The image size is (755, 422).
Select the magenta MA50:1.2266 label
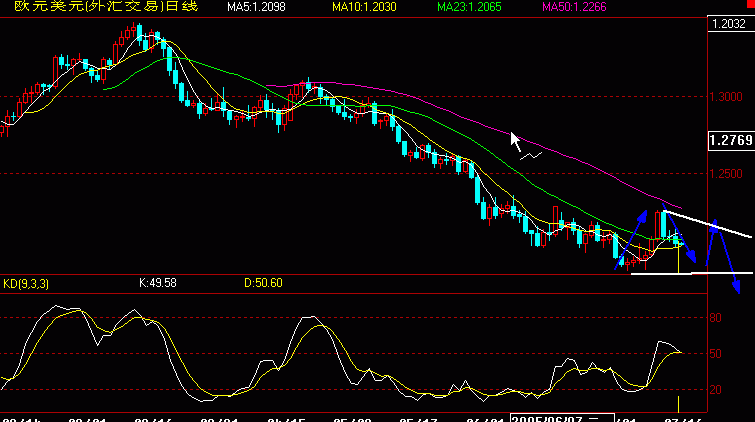coord(574,7)
